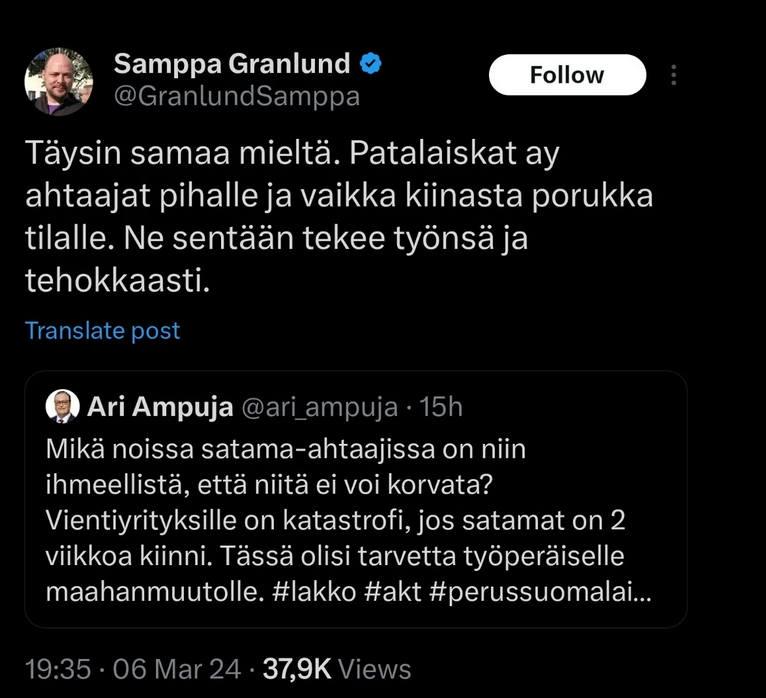Follow Samppa Granlund

point(566,75)
